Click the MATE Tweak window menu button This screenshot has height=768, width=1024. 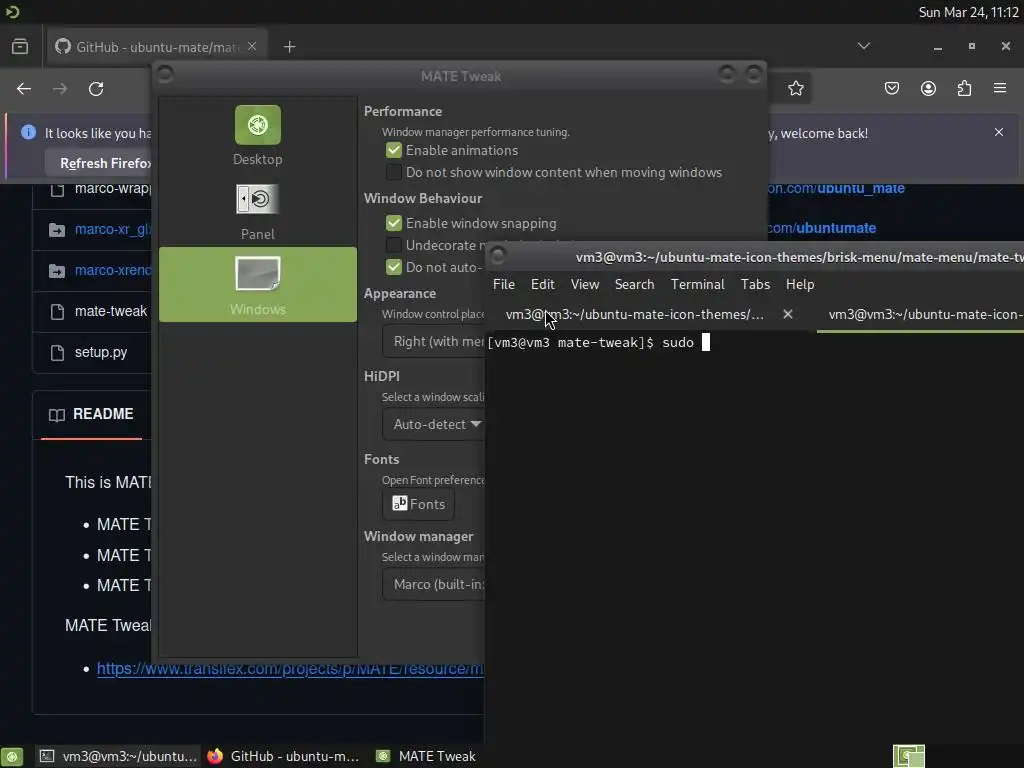point(165,74)
